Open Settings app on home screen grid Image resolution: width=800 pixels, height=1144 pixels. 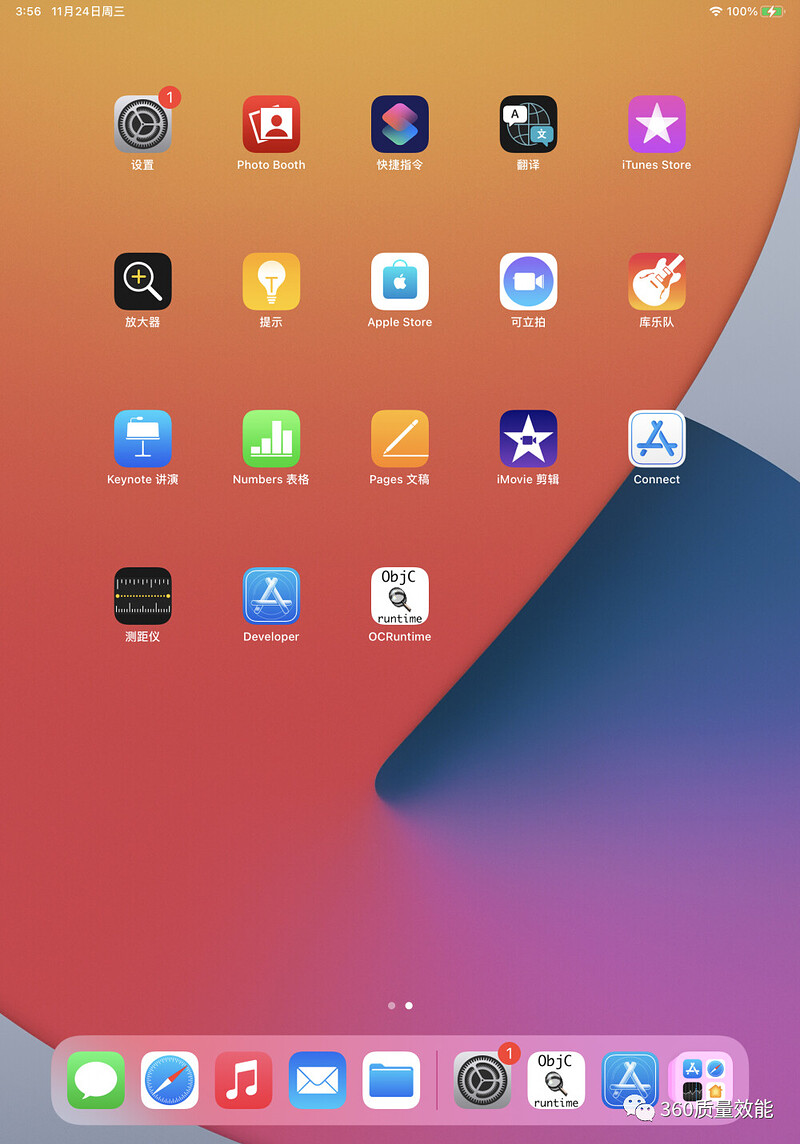pos(142,124)
